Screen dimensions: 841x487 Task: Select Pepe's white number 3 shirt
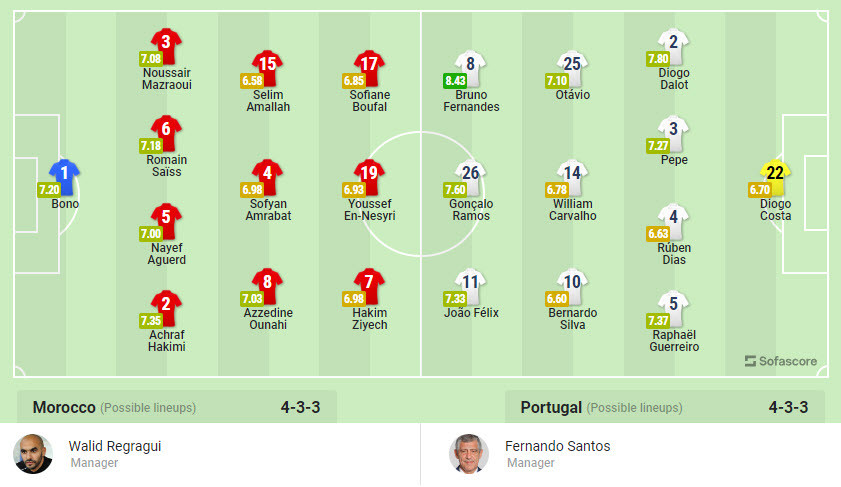click(674, 130)
